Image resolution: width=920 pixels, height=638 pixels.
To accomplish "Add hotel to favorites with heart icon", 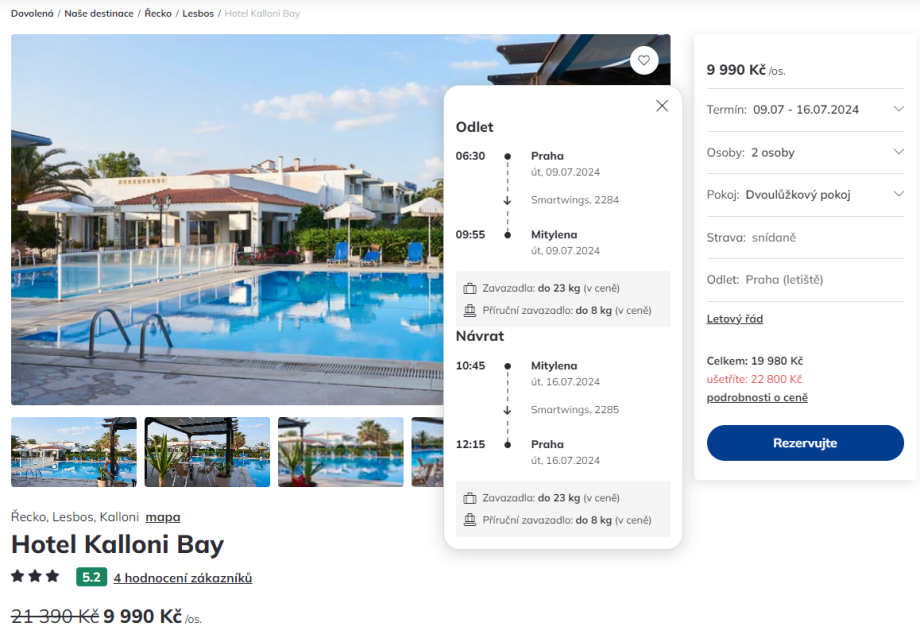I will pos(644,60).
